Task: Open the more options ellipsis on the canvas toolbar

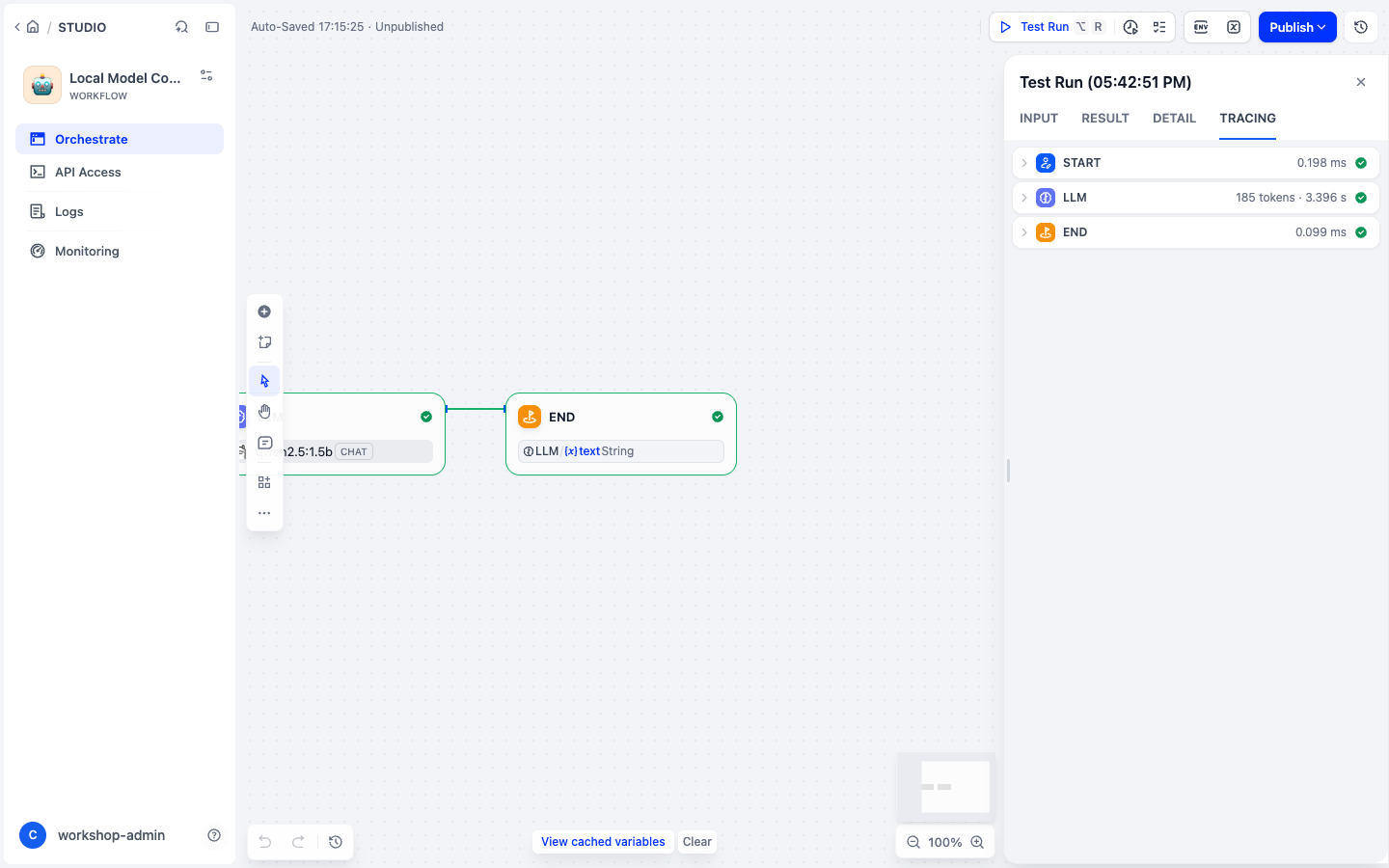Action: pyautogui.click(x=264, y=513)
